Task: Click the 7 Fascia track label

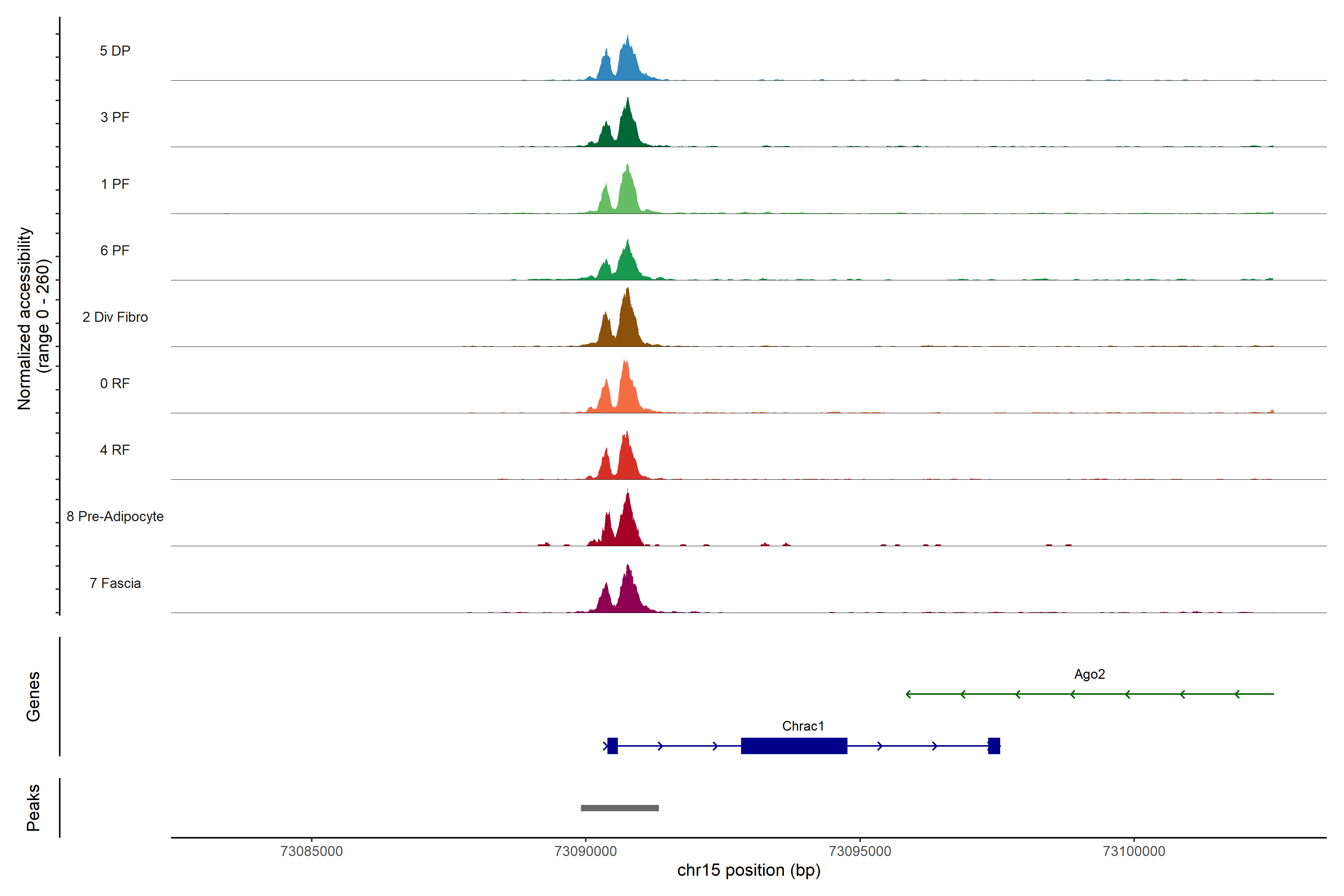Action: pyautogui.click(x=115, y=583)
